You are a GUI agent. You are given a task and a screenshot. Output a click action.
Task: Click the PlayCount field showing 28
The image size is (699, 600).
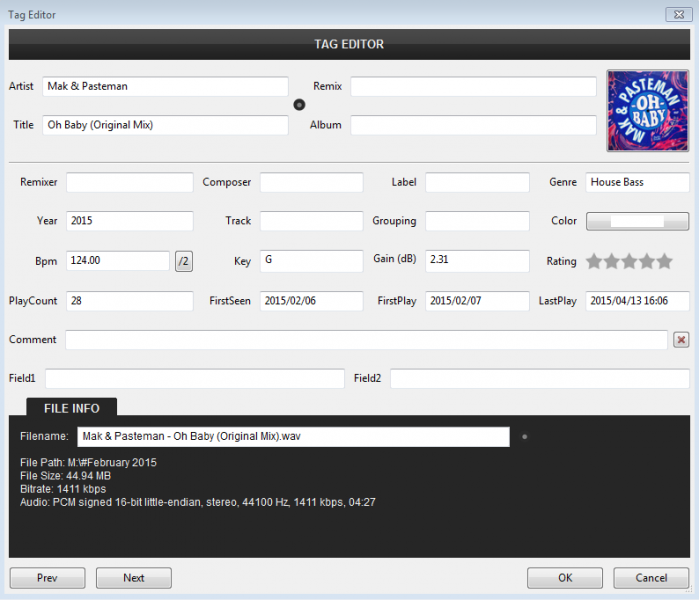130,301
